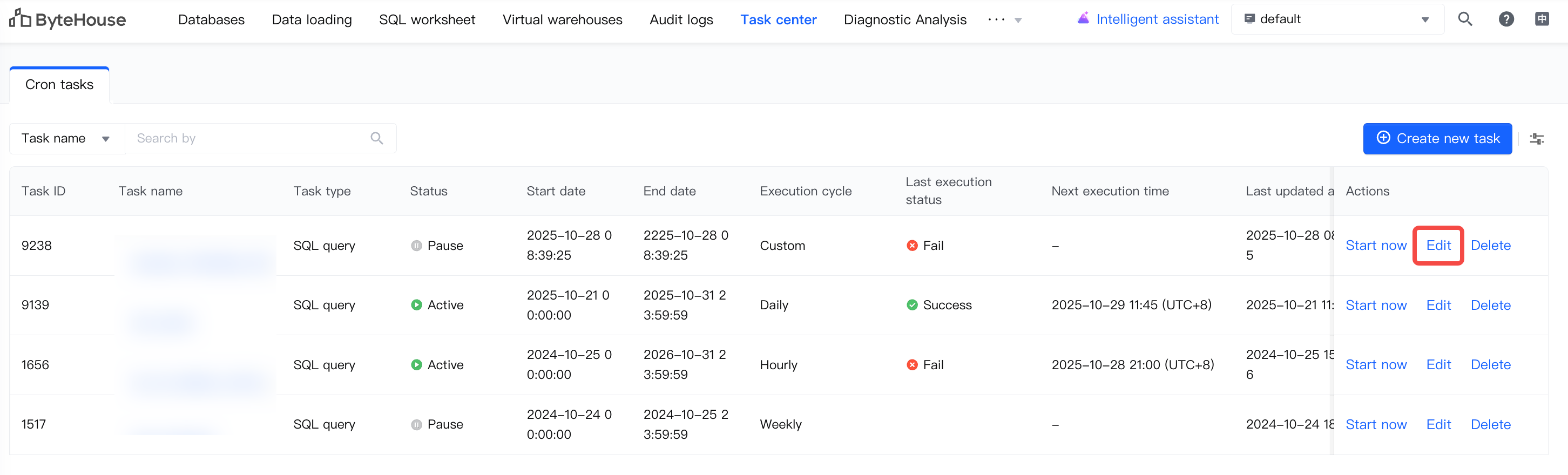Click Start now for task 9139
The image size is (1568, 475).
coord(1376,306)
